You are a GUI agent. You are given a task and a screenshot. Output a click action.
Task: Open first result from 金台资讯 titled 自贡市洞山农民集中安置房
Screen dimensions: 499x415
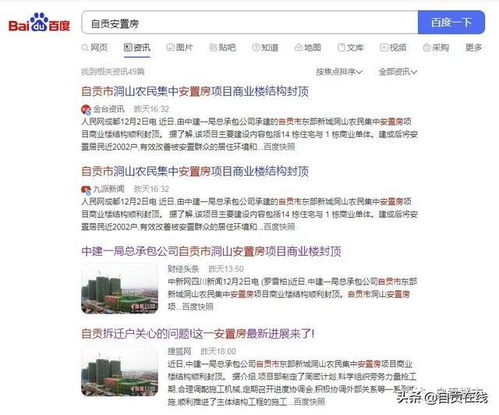pyautogui.click(x=195, y=91)
